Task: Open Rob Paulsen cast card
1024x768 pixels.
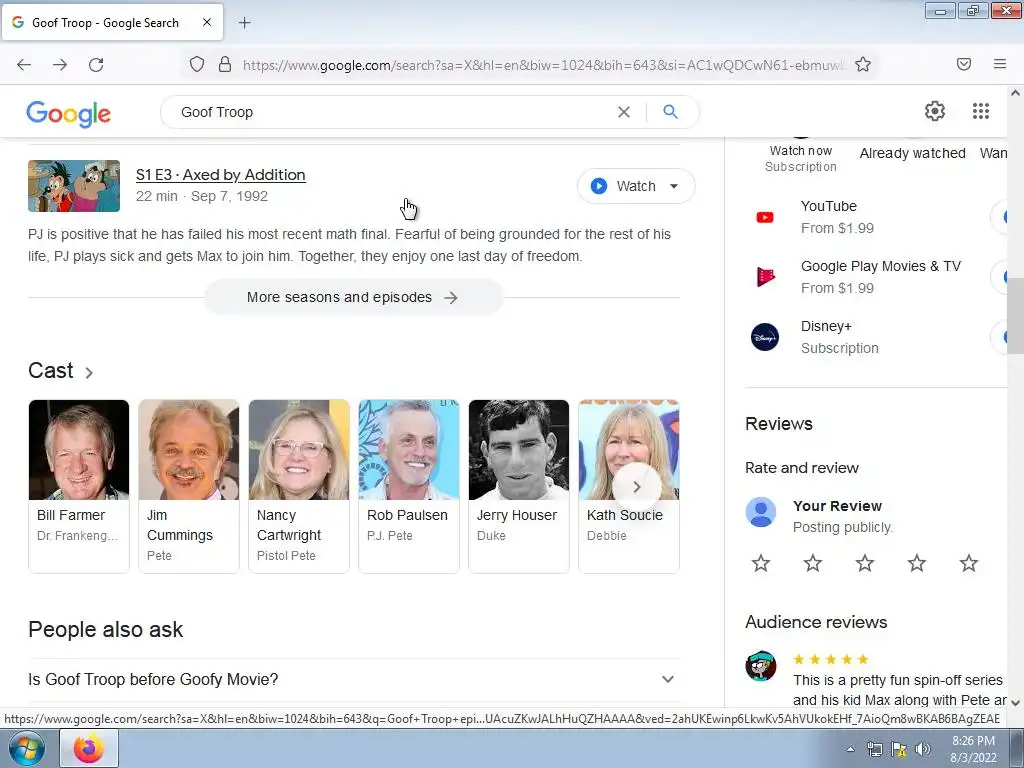Action: click(409, 486)
